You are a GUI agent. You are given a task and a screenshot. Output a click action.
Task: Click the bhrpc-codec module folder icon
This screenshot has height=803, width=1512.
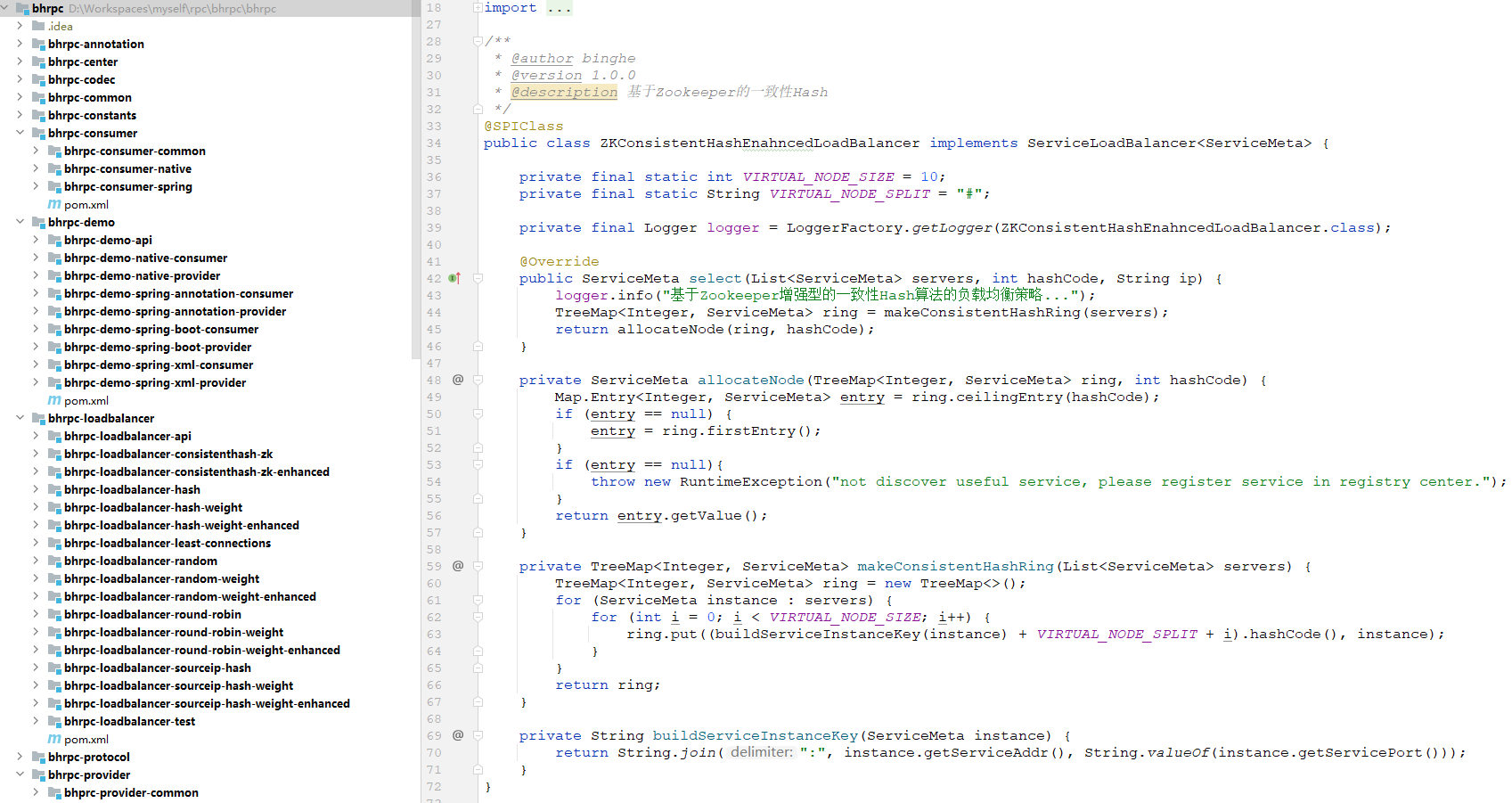tap(38, 80)
